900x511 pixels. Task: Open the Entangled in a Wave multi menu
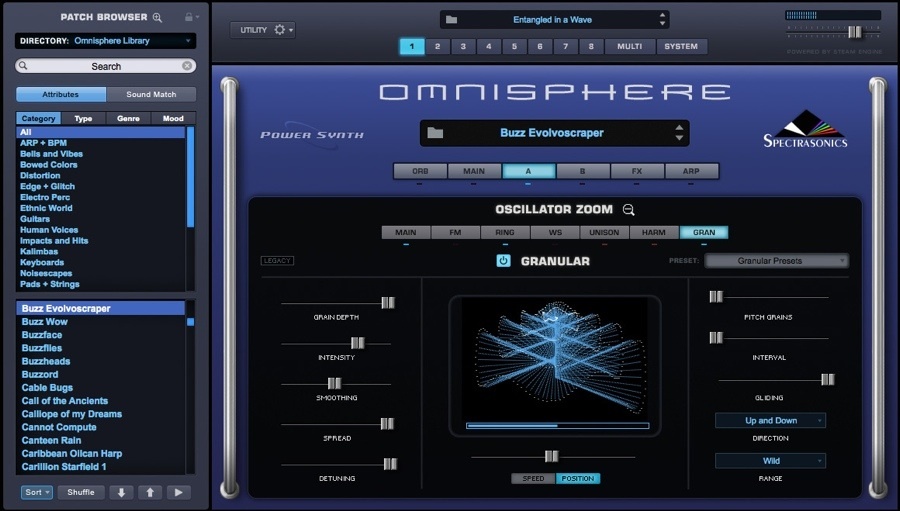click(554, 20)
